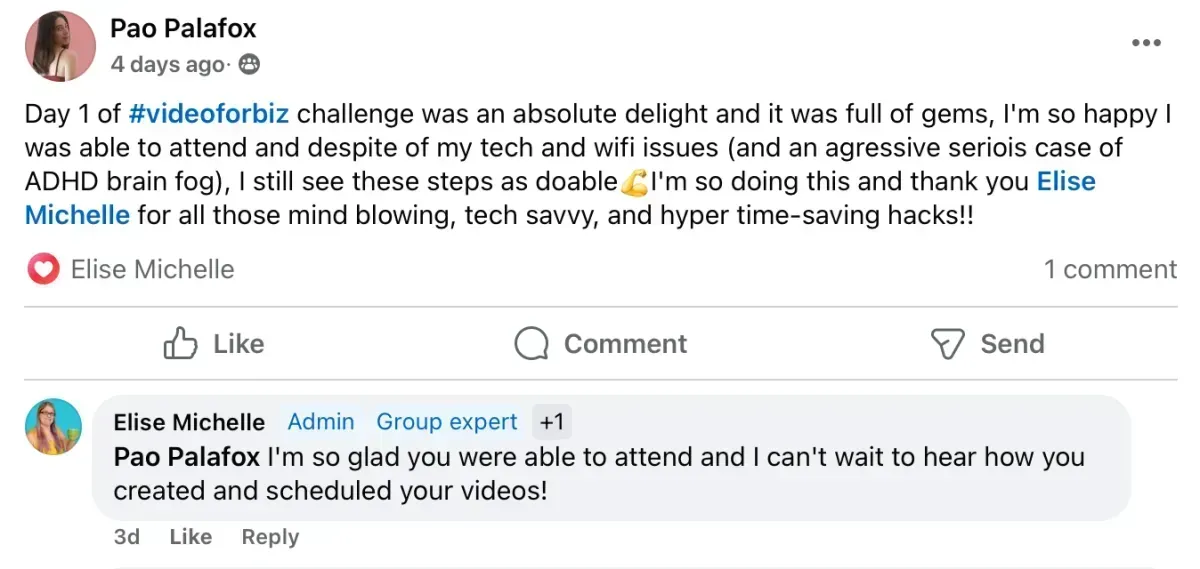Image resolution: width=1200 pixels, height=569 pixels.
Task: Click the Send icon on the post
Action: pyautogui.click(x=946, y=344)
